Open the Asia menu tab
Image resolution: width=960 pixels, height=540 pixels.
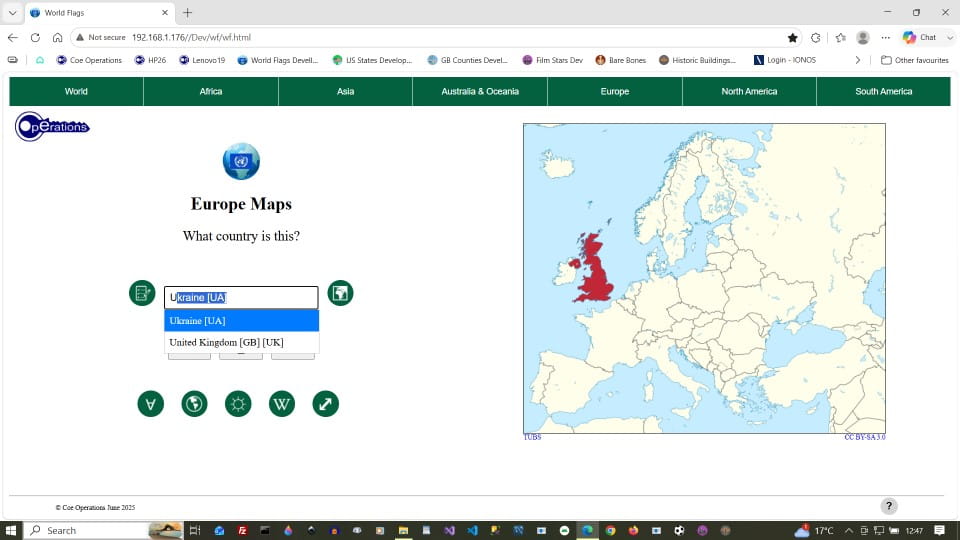tap(345, 91)
